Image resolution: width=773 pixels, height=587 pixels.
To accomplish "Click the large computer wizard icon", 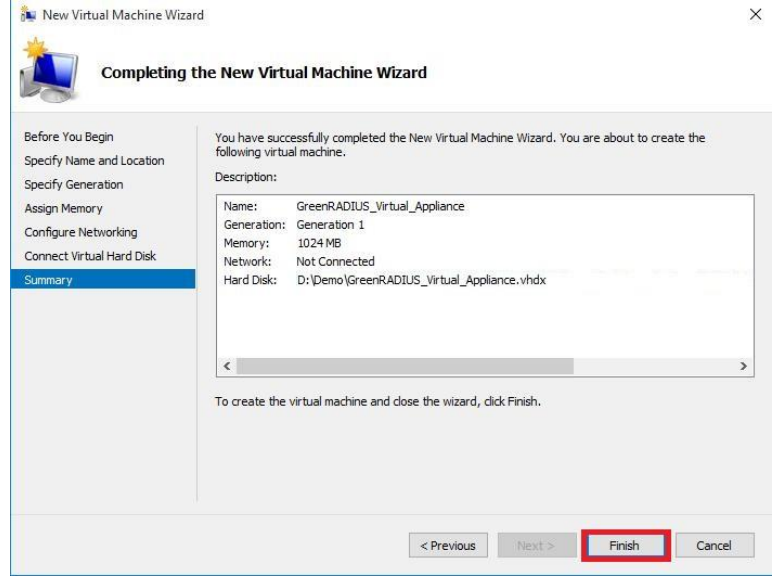I will (48, 70).
